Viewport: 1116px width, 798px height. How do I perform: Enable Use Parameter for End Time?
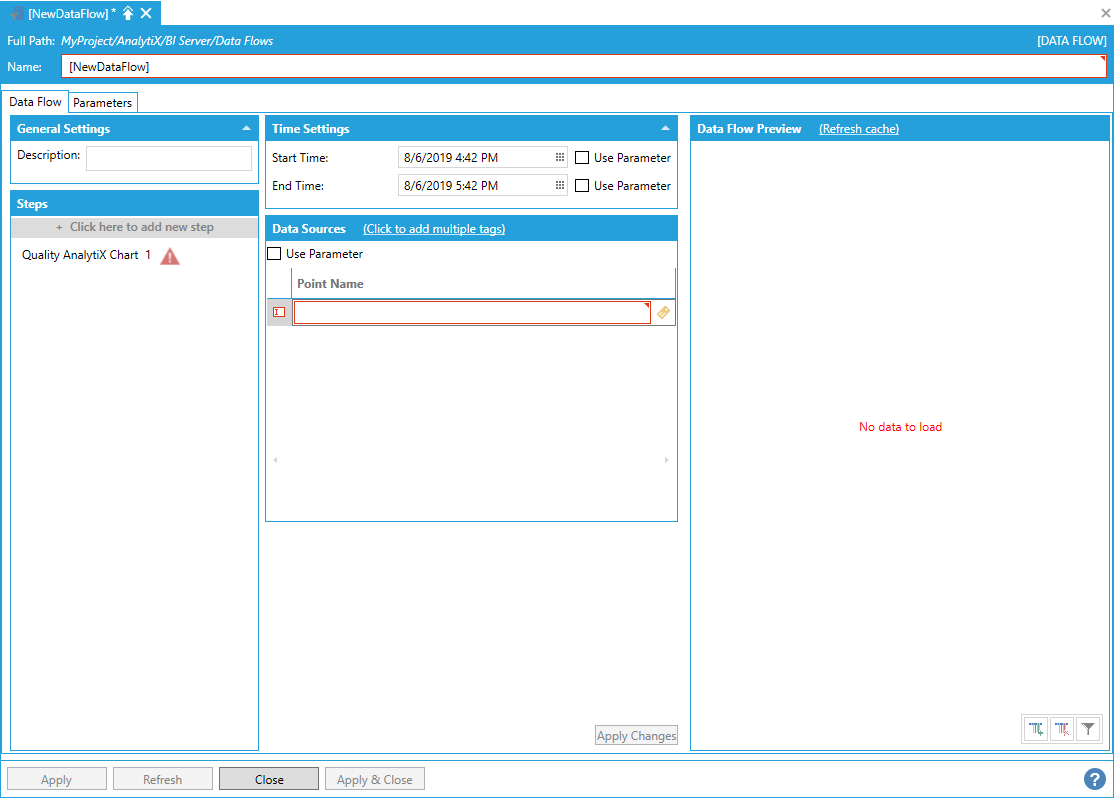[582, 186]
